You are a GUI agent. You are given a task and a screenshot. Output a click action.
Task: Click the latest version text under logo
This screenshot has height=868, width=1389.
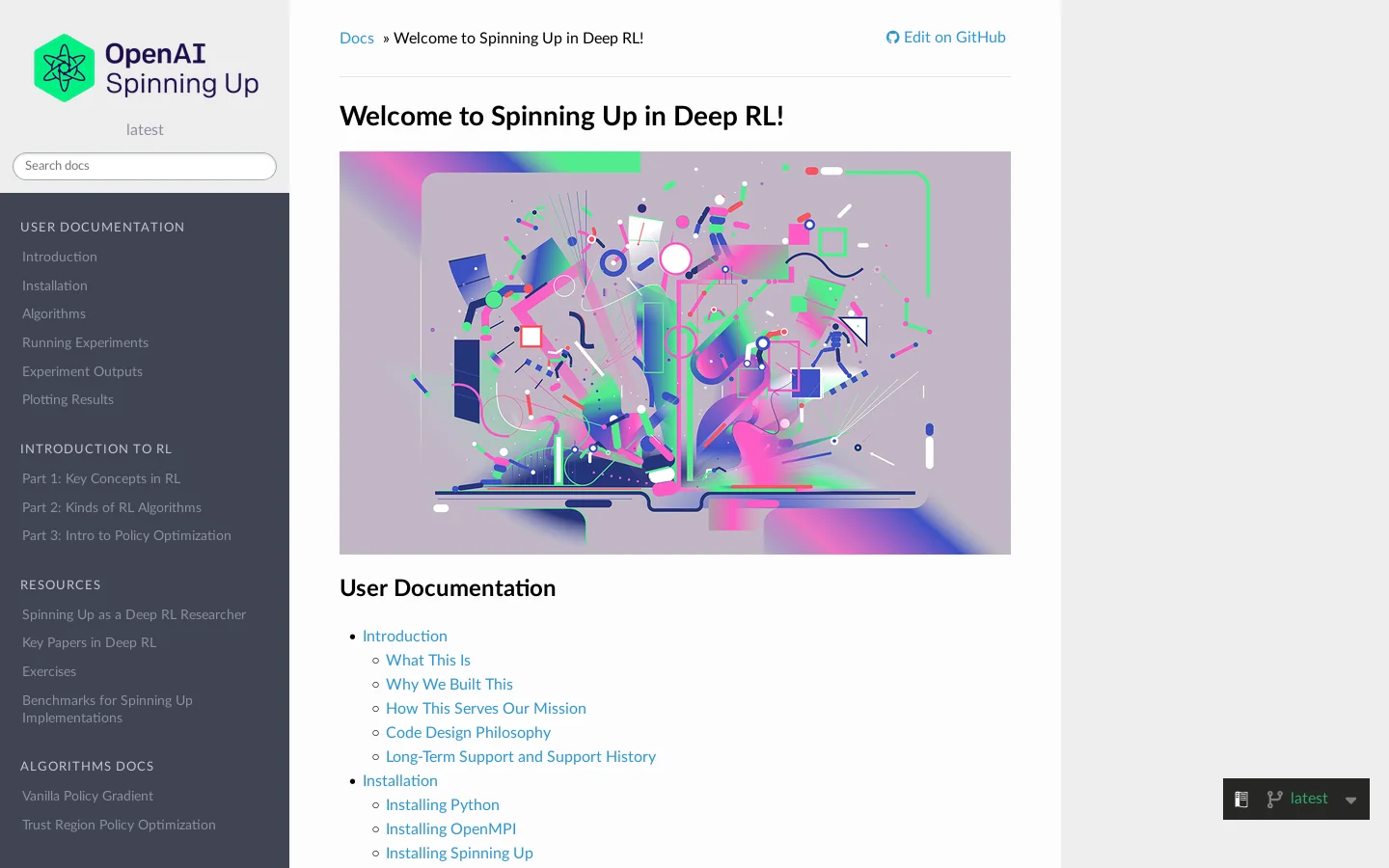(x=145, y=130)
